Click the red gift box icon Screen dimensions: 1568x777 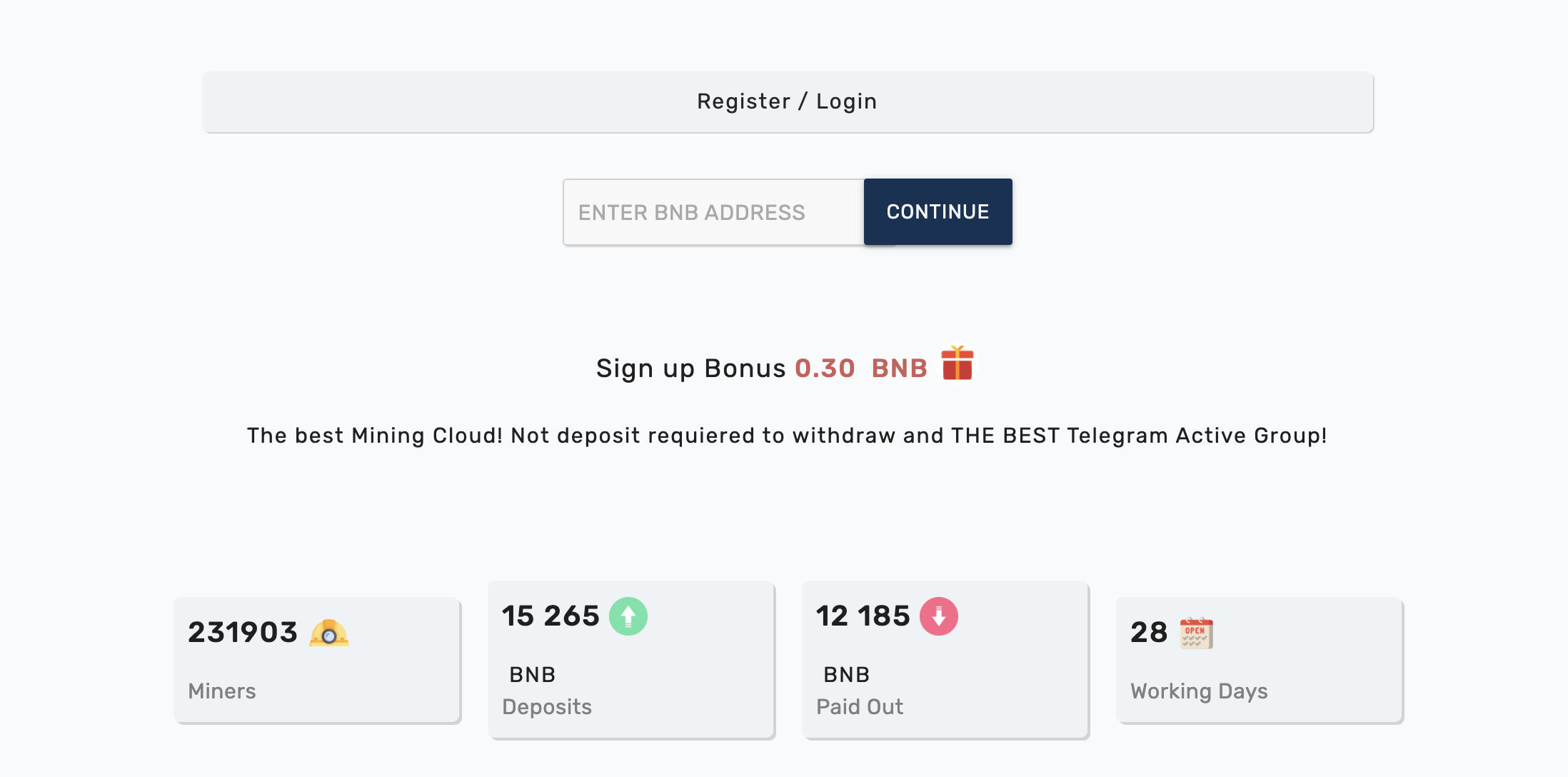click(957, 364)
